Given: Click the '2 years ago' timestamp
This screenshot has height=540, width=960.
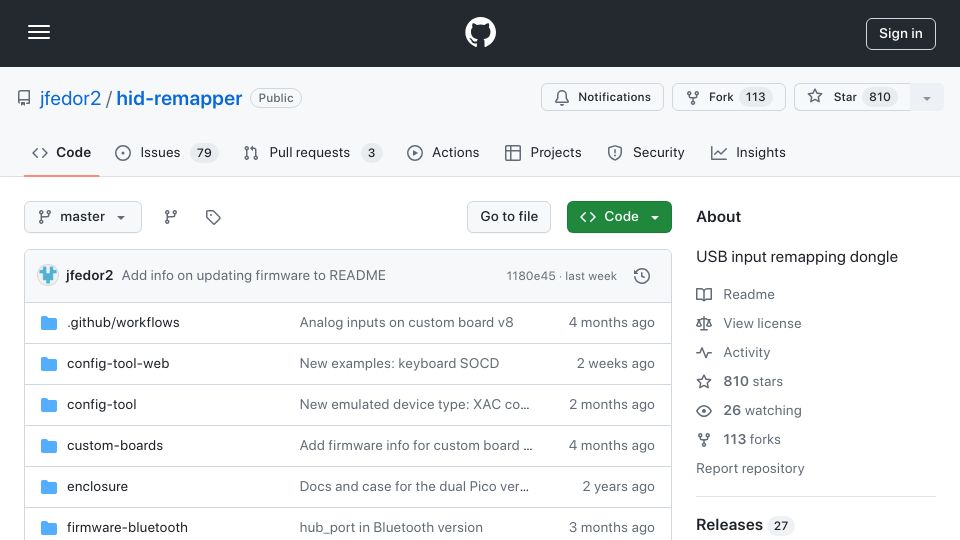Looking at the screenshot, I should click(618, 487).
